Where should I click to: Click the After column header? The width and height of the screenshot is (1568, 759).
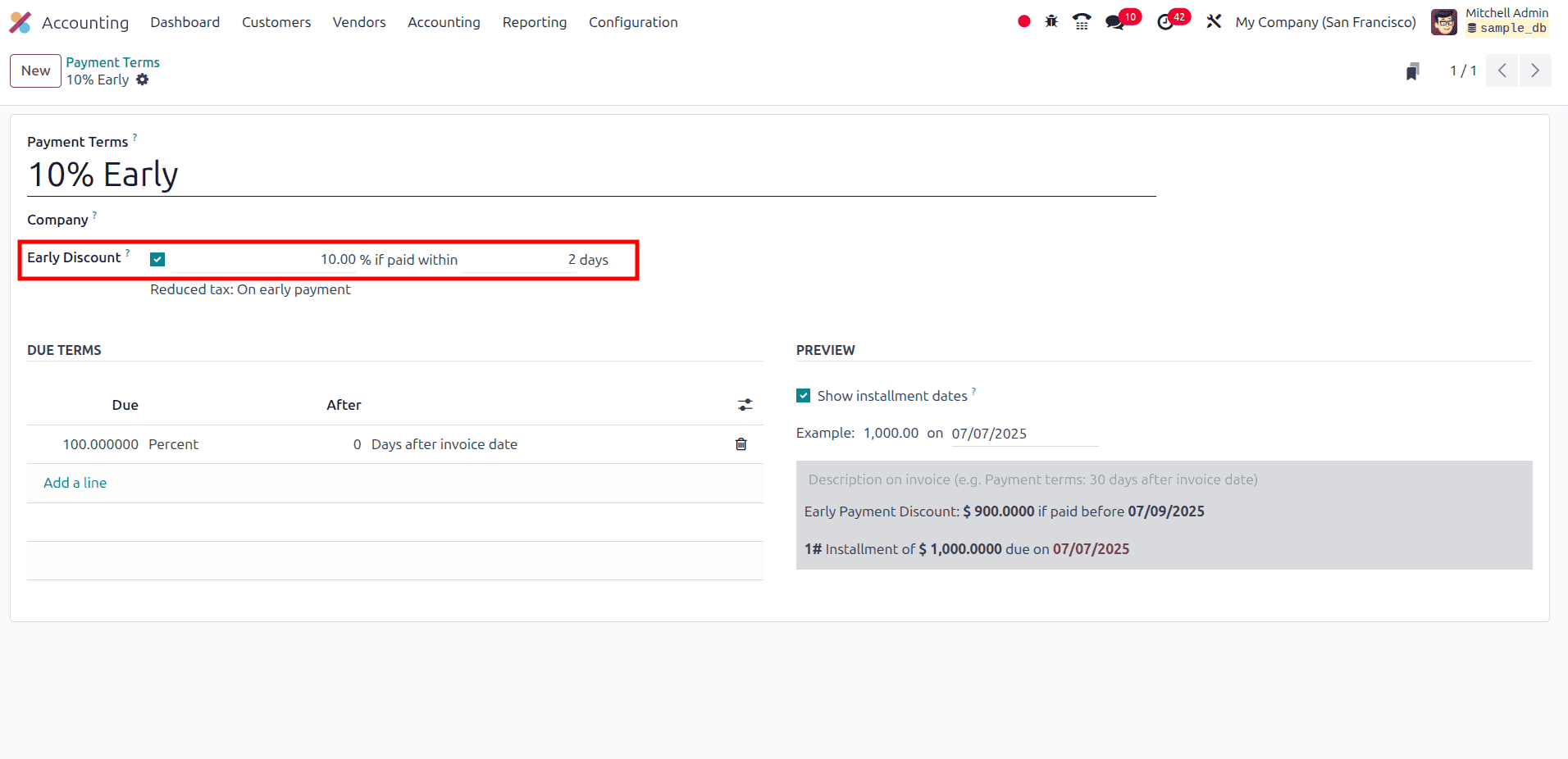pyautogui.click(x=344, y=405)
